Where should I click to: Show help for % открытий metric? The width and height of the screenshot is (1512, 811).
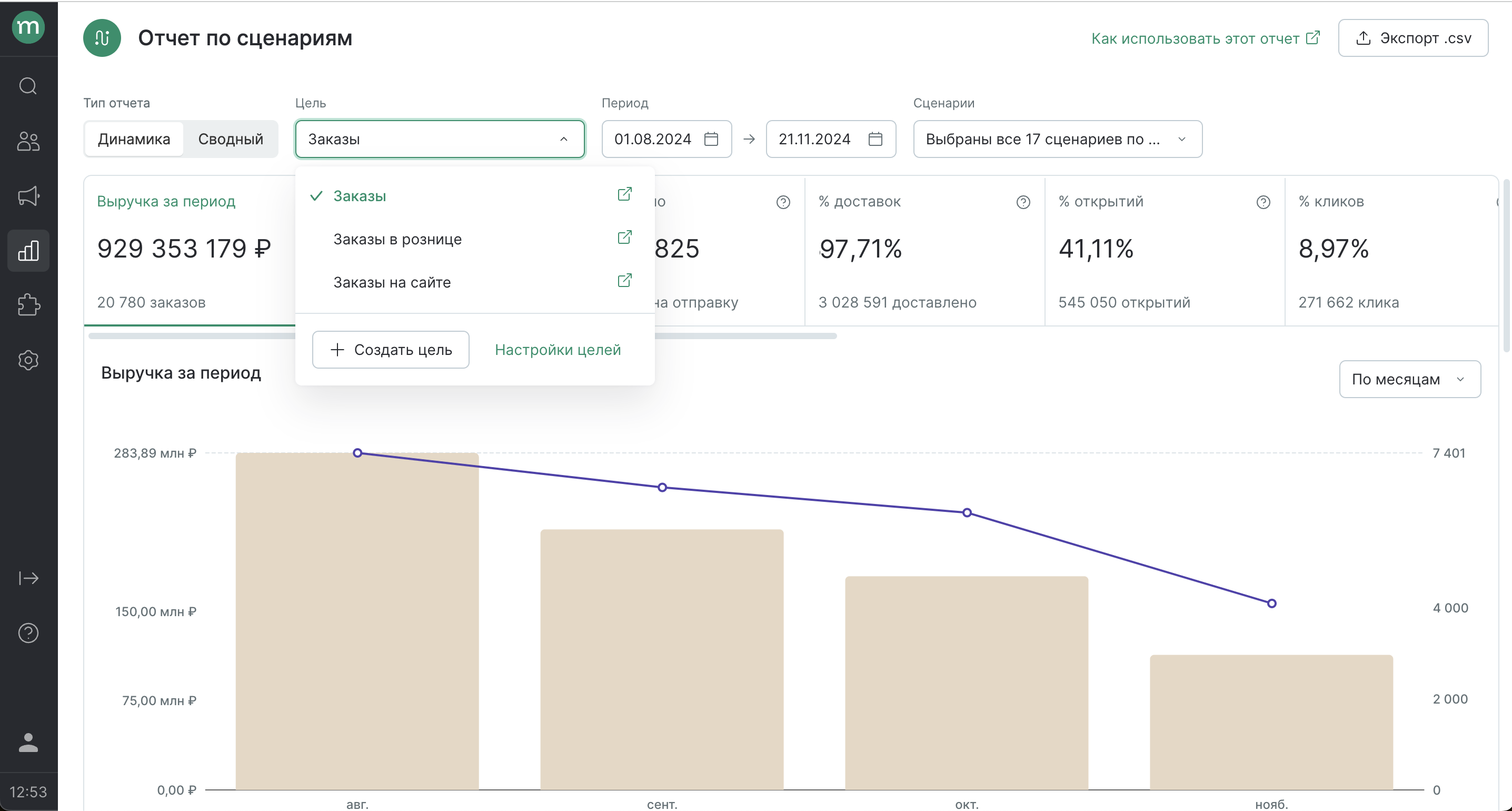pyautogui.click(x=1263, y=203)
